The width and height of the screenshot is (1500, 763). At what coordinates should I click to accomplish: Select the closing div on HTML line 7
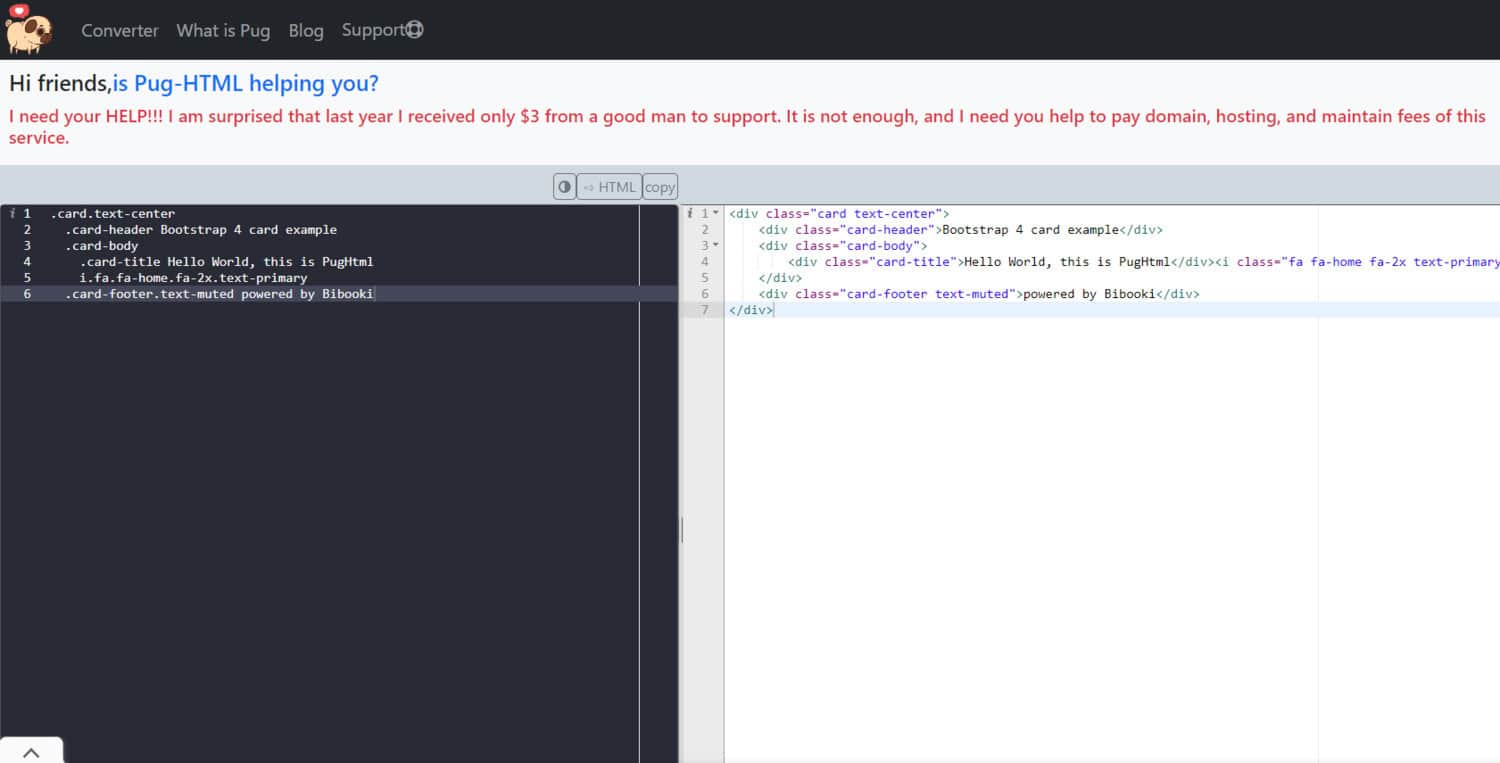pos(750,309)
